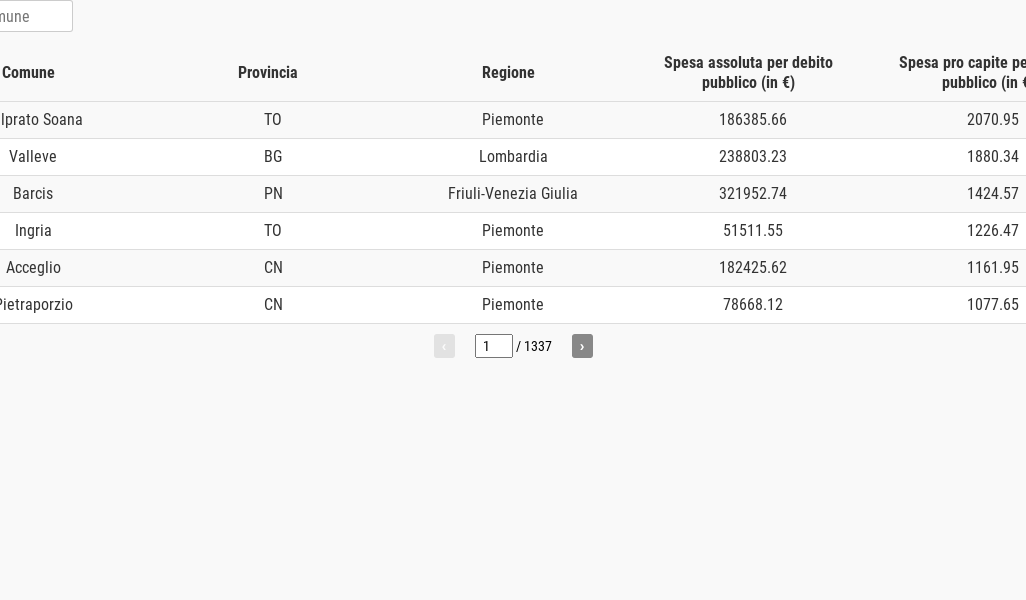Click the Acceglio comune cell
This screenshot has height=600, width=1026.
[x=33, y=268]
